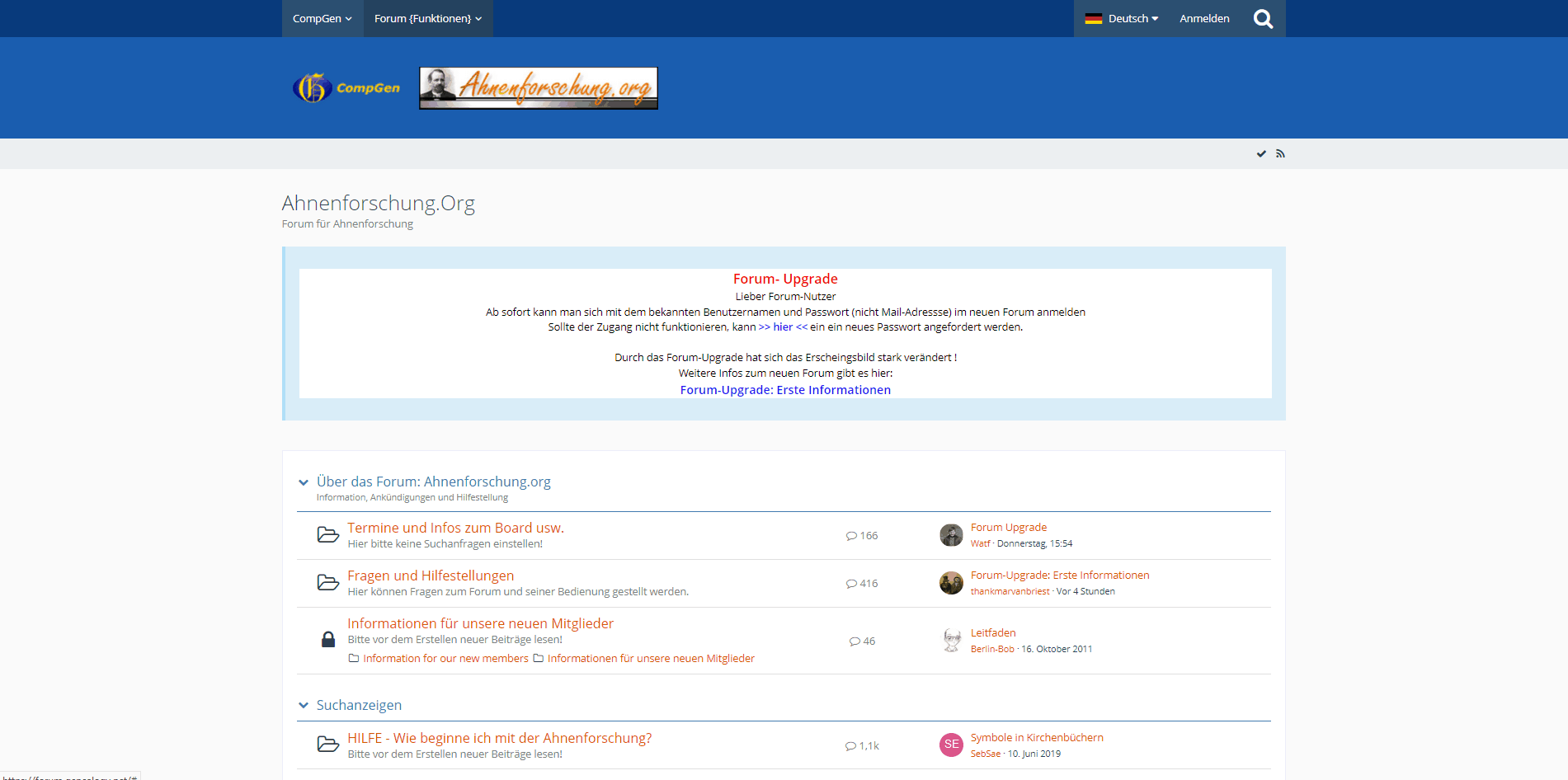
Task: Click the Forum- Upgrade red heading
Action: click(x=785, y=279)
